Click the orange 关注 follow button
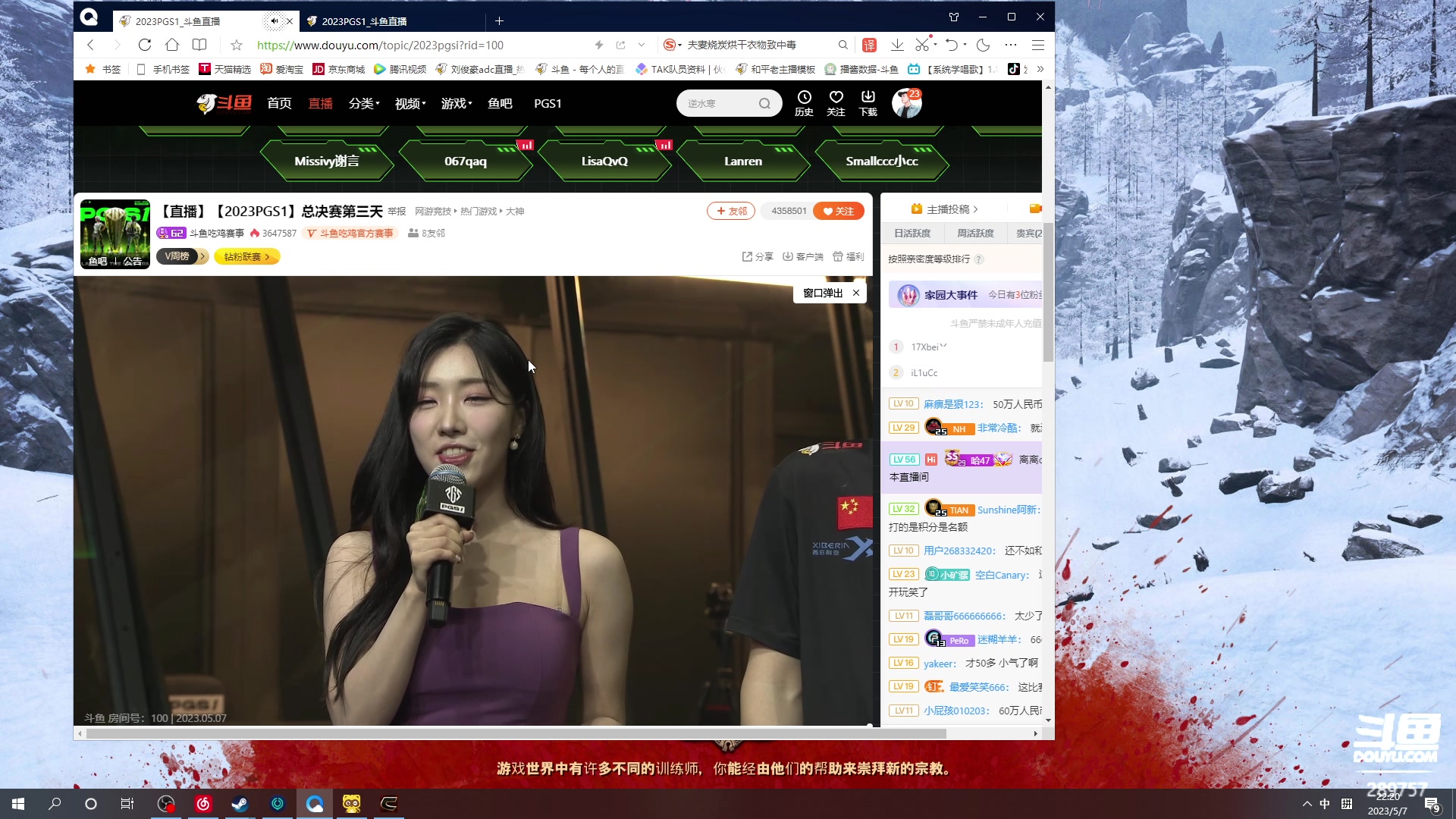The width and height of the screenshot is (1456, 819). (839, 211)
